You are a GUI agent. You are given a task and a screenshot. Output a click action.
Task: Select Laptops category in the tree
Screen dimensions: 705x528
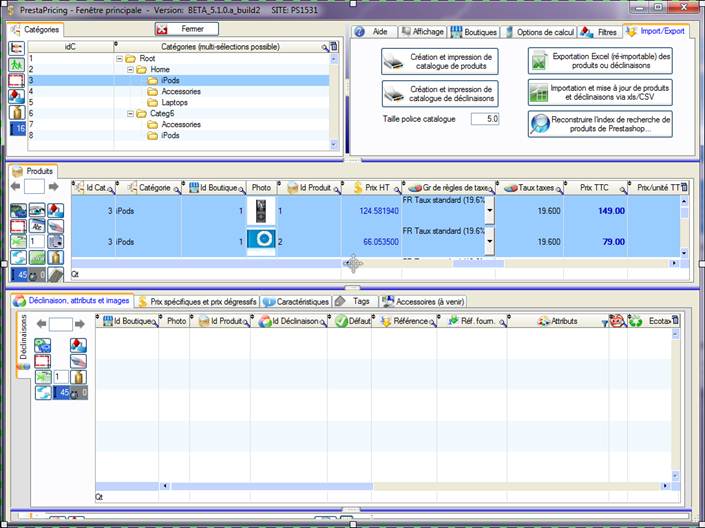(x=175, y=102)
